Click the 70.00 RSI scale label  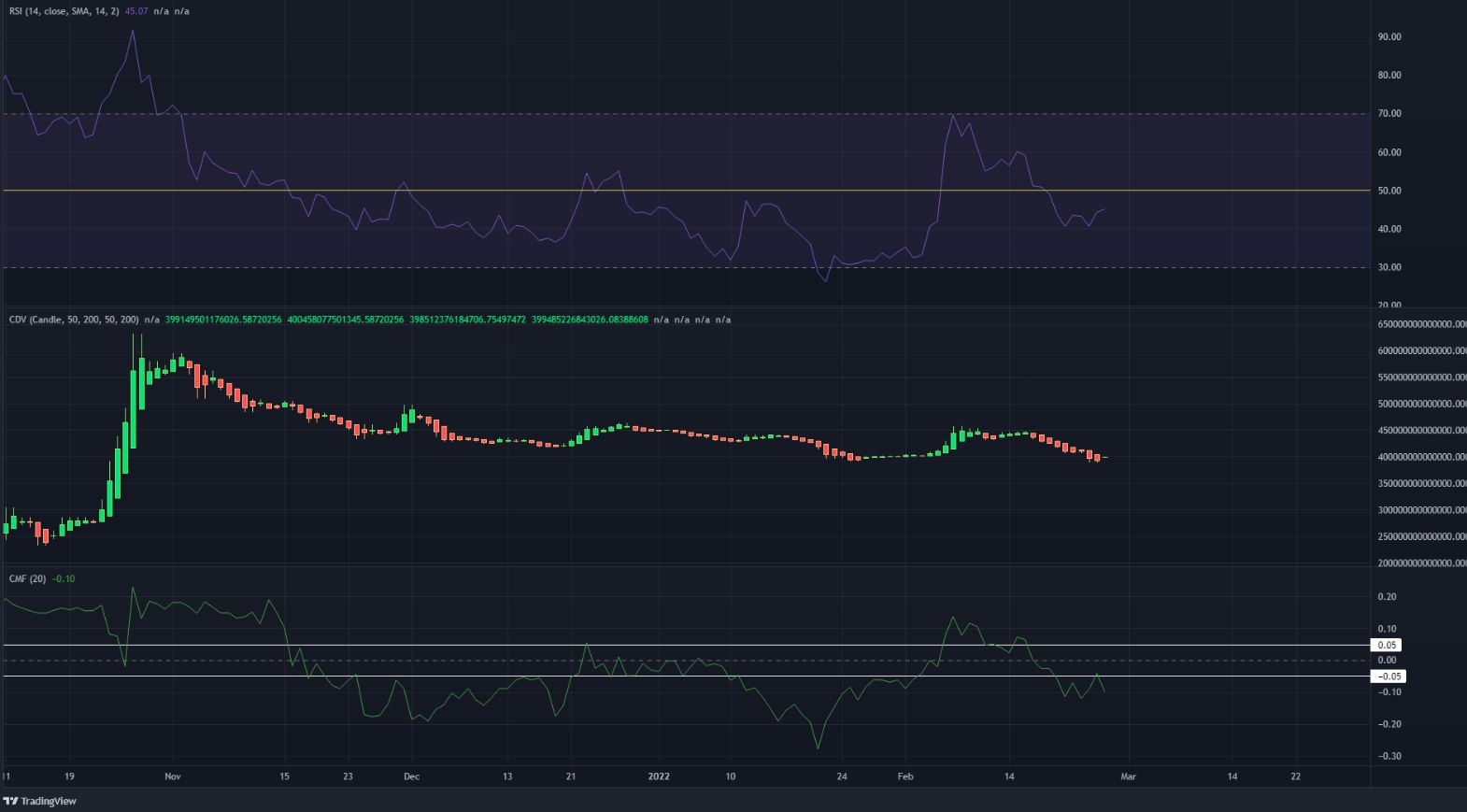coord(1389,114)
